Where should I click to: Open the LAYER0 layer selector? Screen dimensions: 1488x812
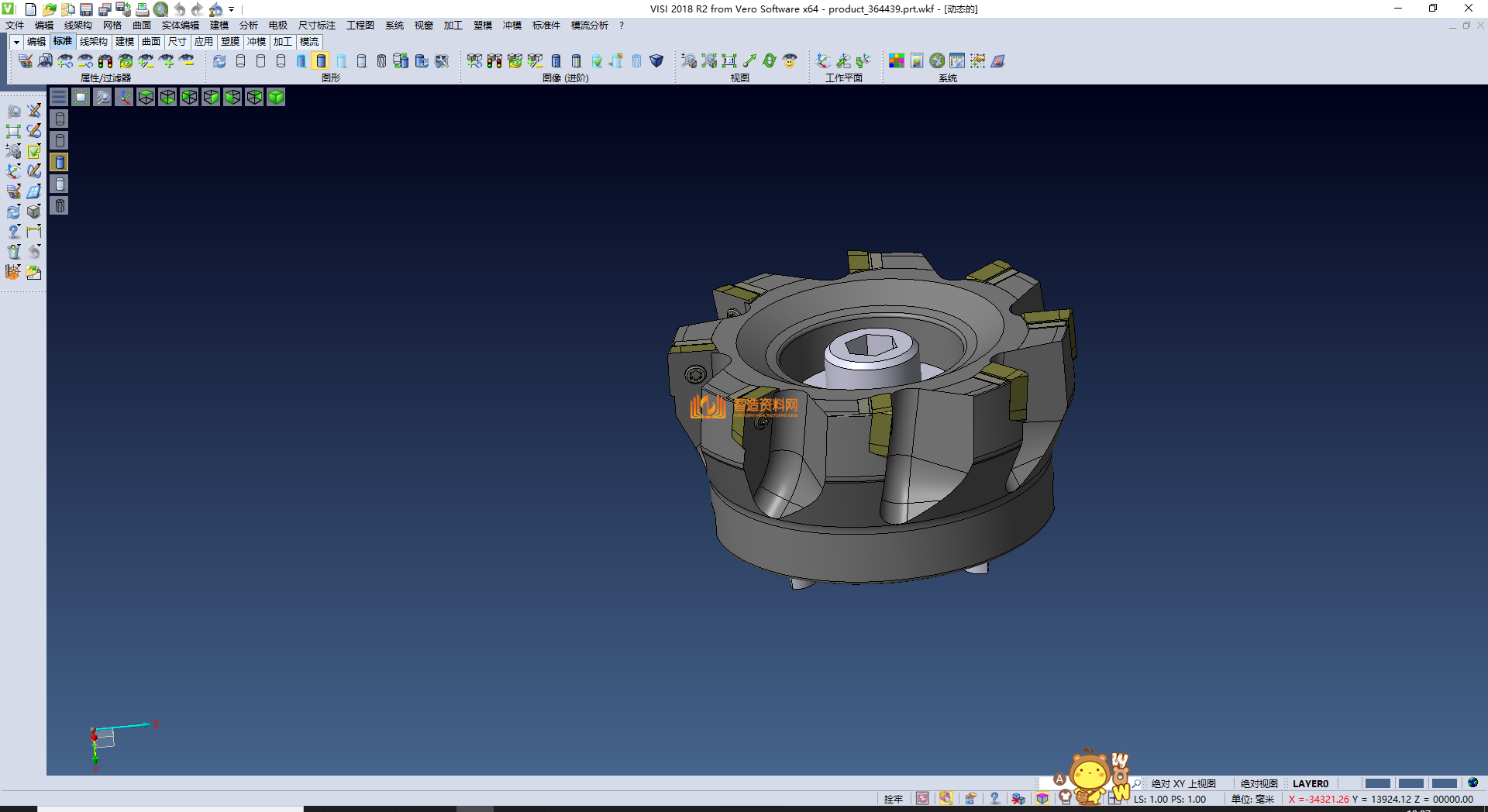[x=1310, y=783]
